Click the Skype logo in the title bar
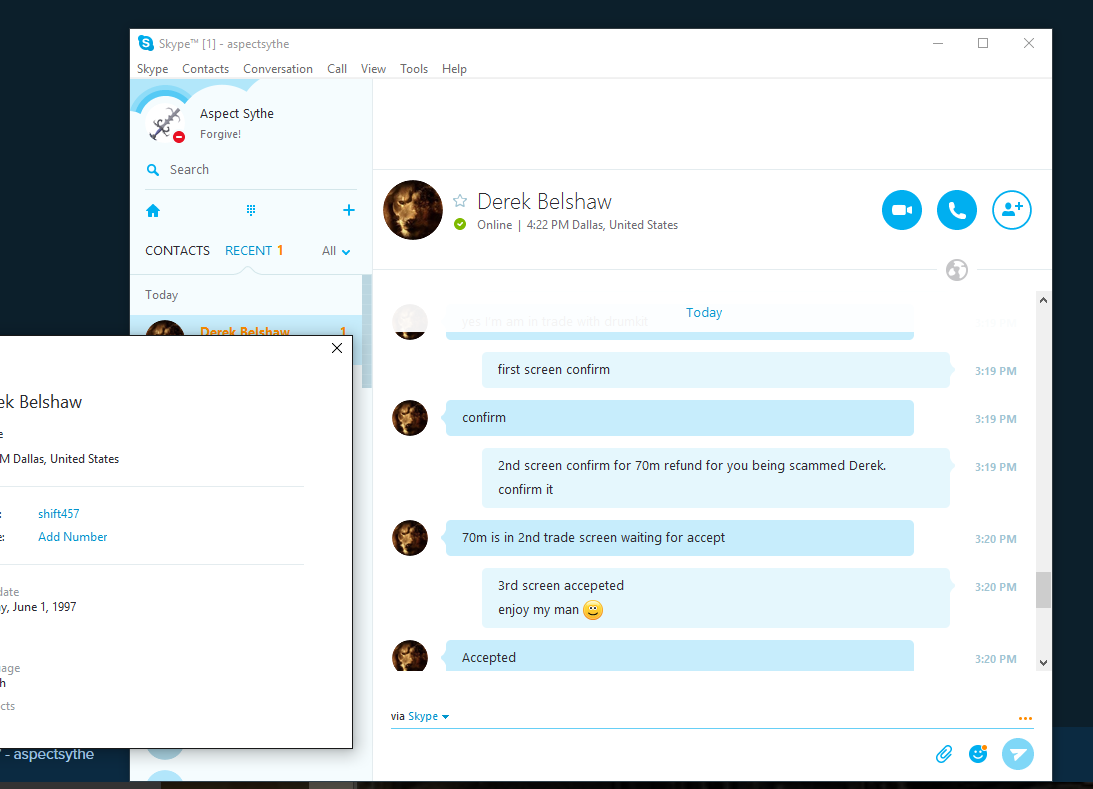This screenshot has height=789, width=1093. pyautogui.click(x=146, y=43)
